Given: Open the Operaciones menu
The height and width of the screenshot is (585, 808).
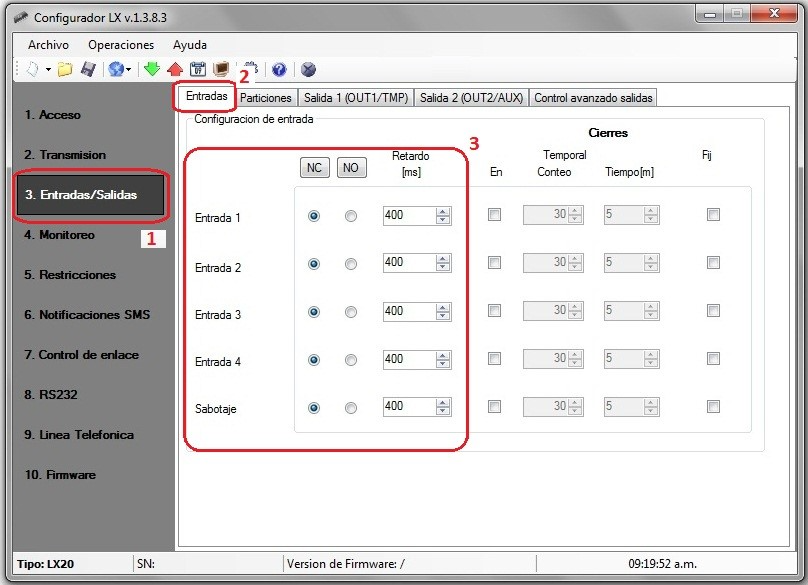Looking at the screenshot, I should 121,45.
